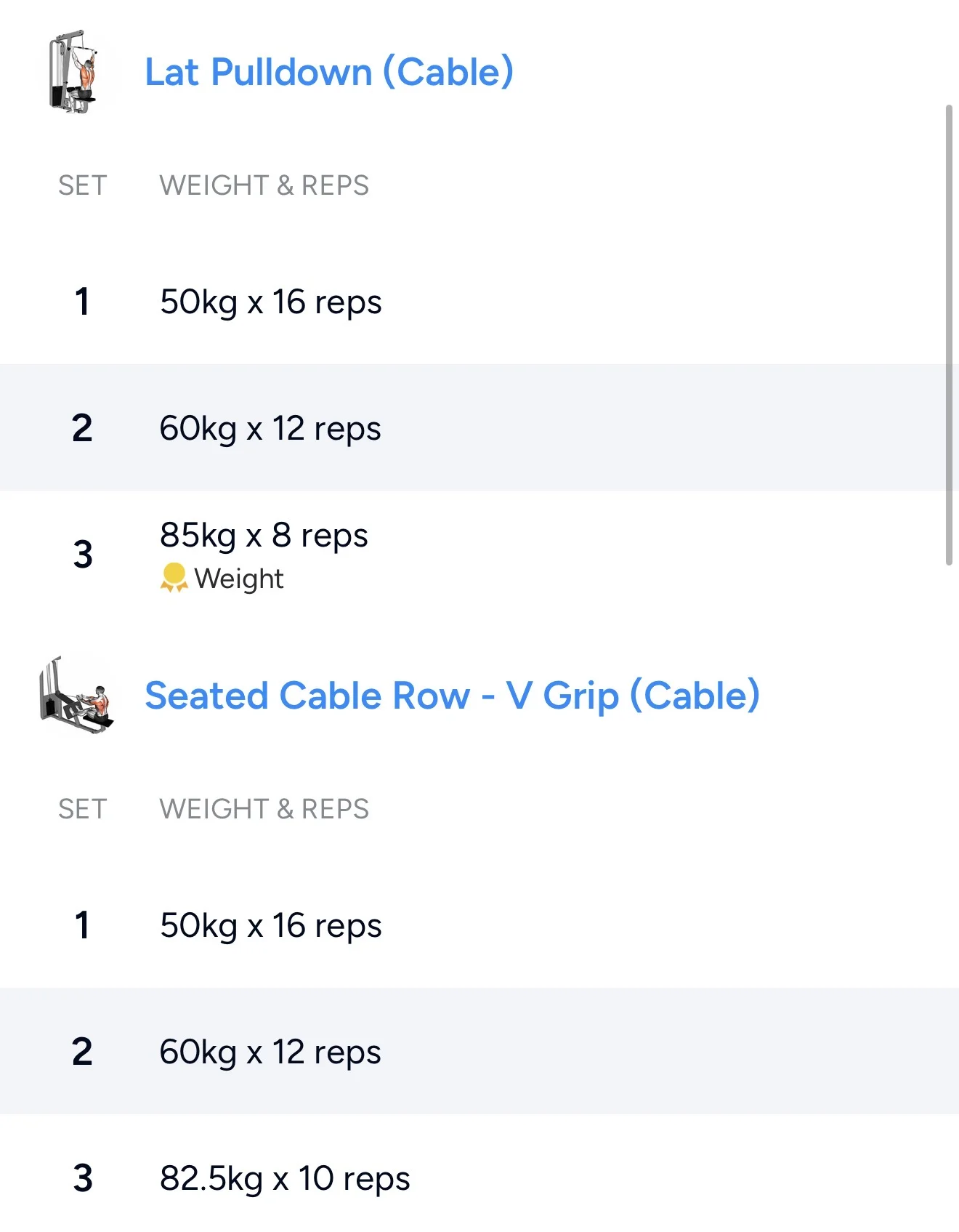Click set number 1 of Lat Pulldown
The width and height of the screenshot is (959, 1232).
tap(82, 302)
